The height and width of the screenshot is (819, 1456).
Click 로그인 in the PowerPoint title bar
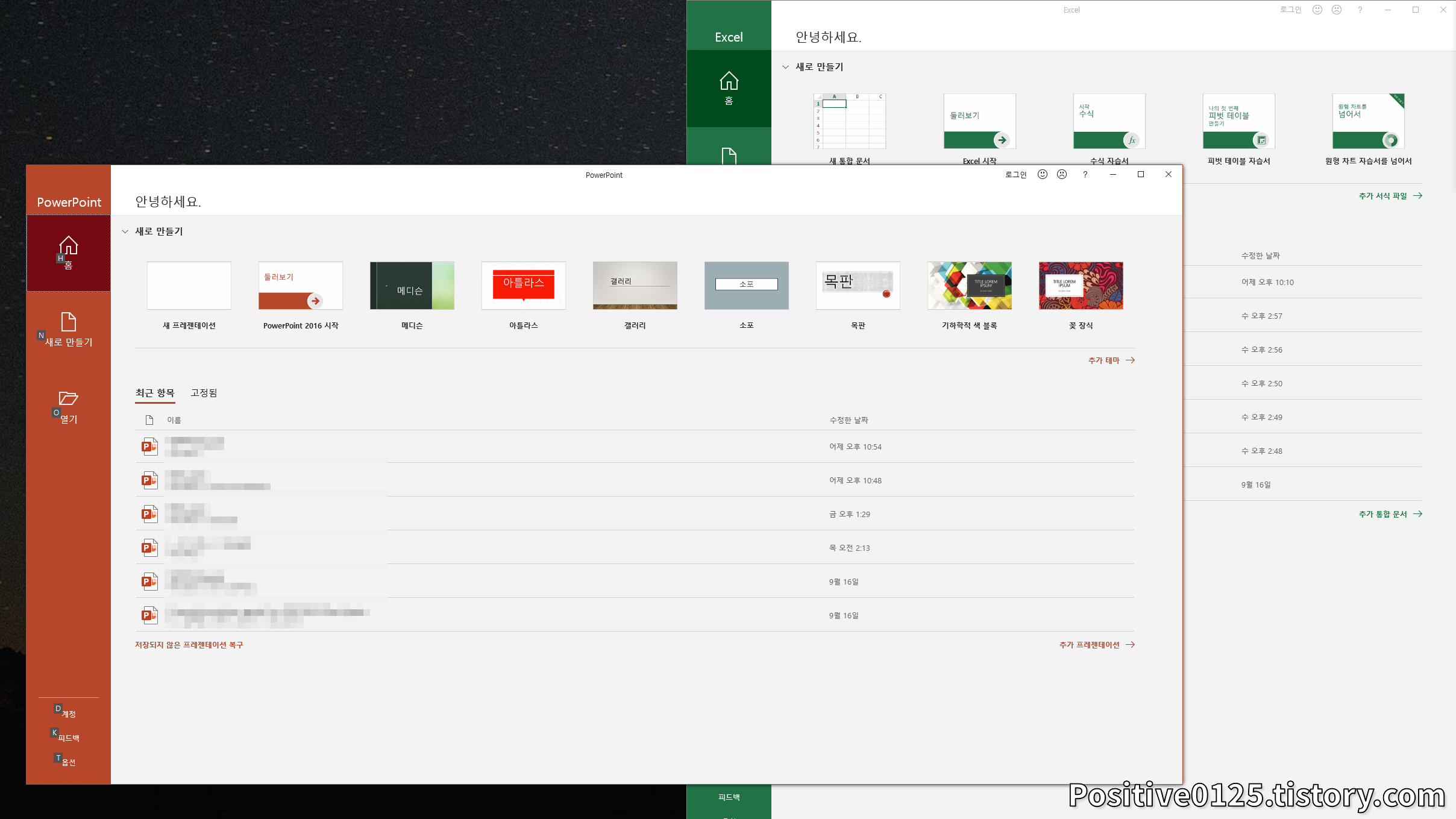[1015, 175]
